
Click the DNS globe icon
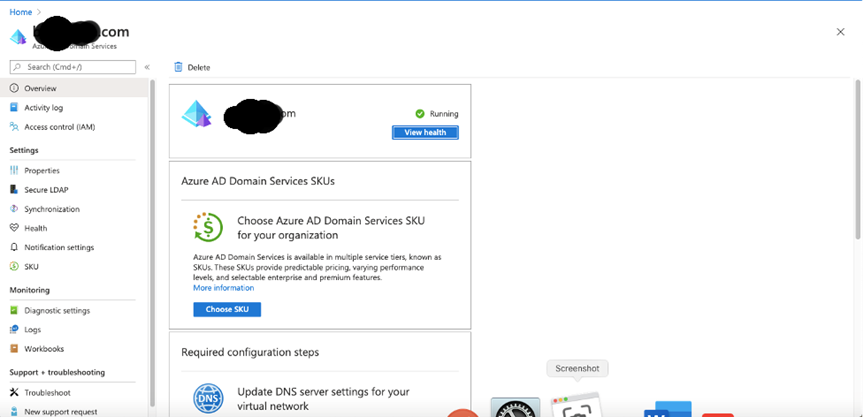[208, 399]
